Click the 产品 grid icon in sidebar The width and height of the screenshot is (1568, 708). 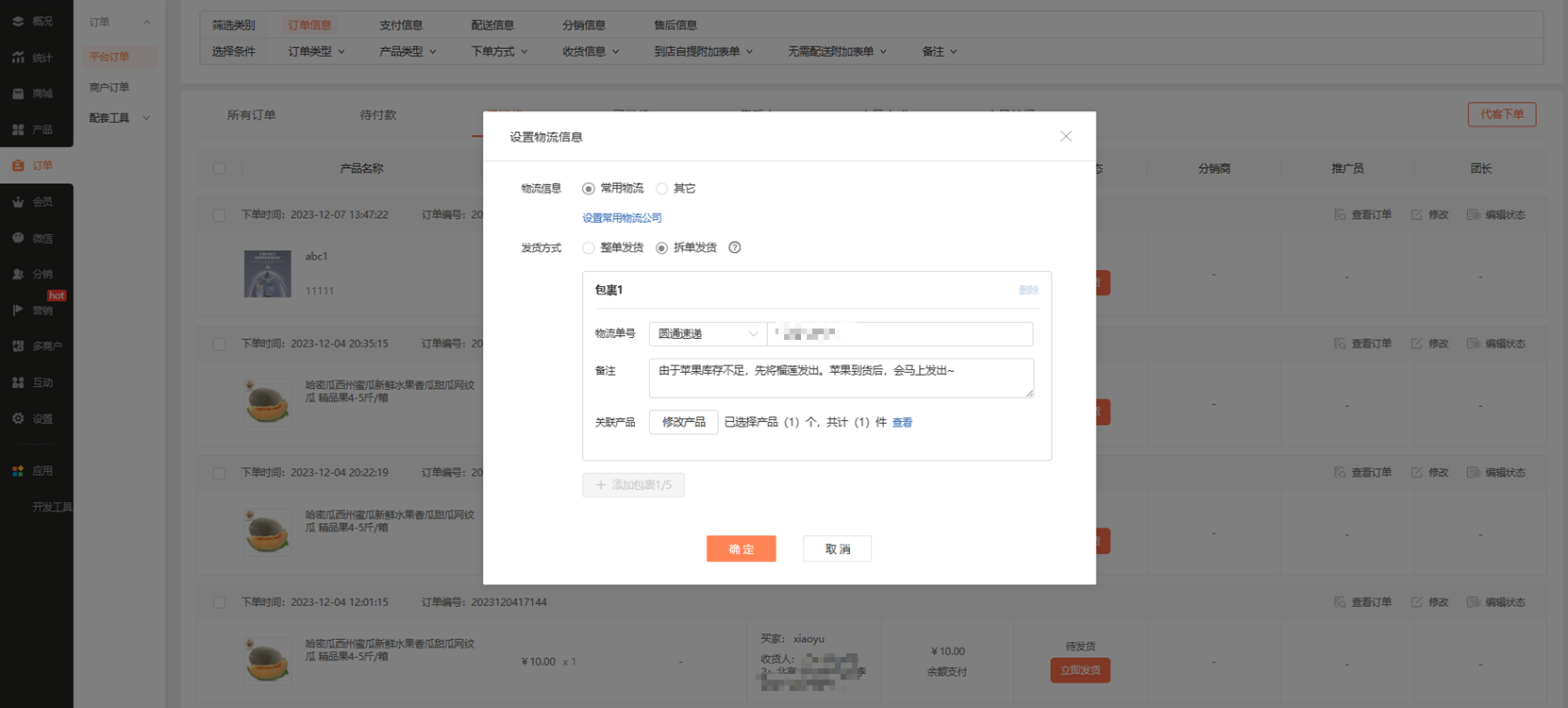18,129
